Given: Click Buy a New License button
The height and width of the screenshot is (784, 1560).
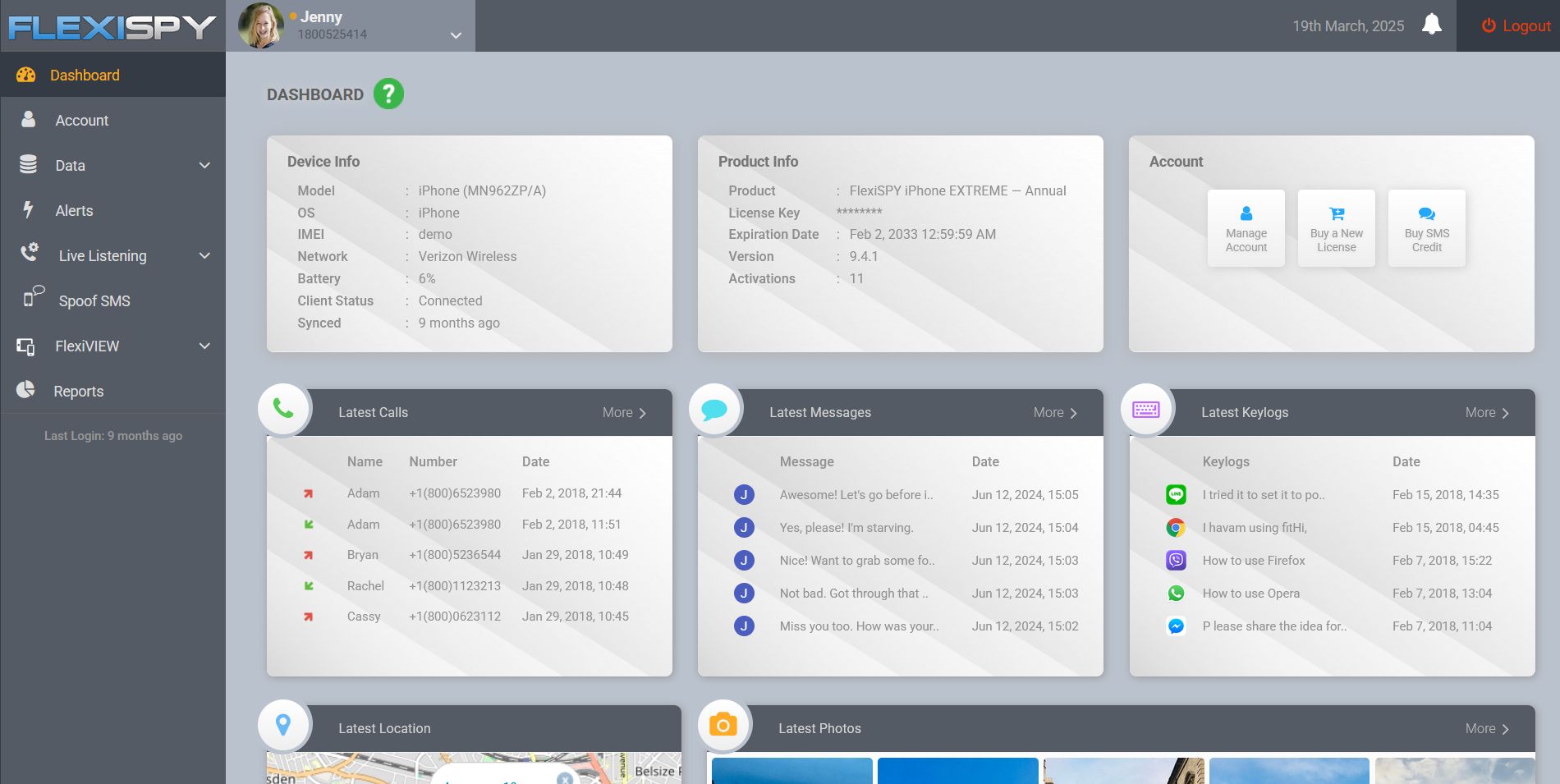Looking at the screenshot, I should (1337, 228).
